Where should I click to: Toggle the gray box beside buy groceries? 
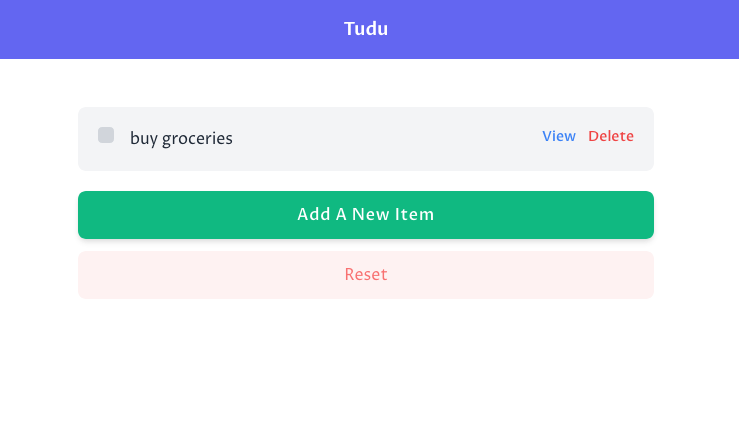pos(106,135)
